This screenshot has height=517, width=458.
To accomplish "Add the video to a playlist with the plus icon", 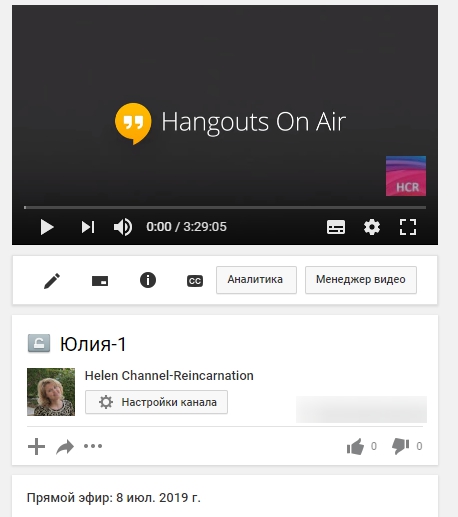I will point(36,446).
